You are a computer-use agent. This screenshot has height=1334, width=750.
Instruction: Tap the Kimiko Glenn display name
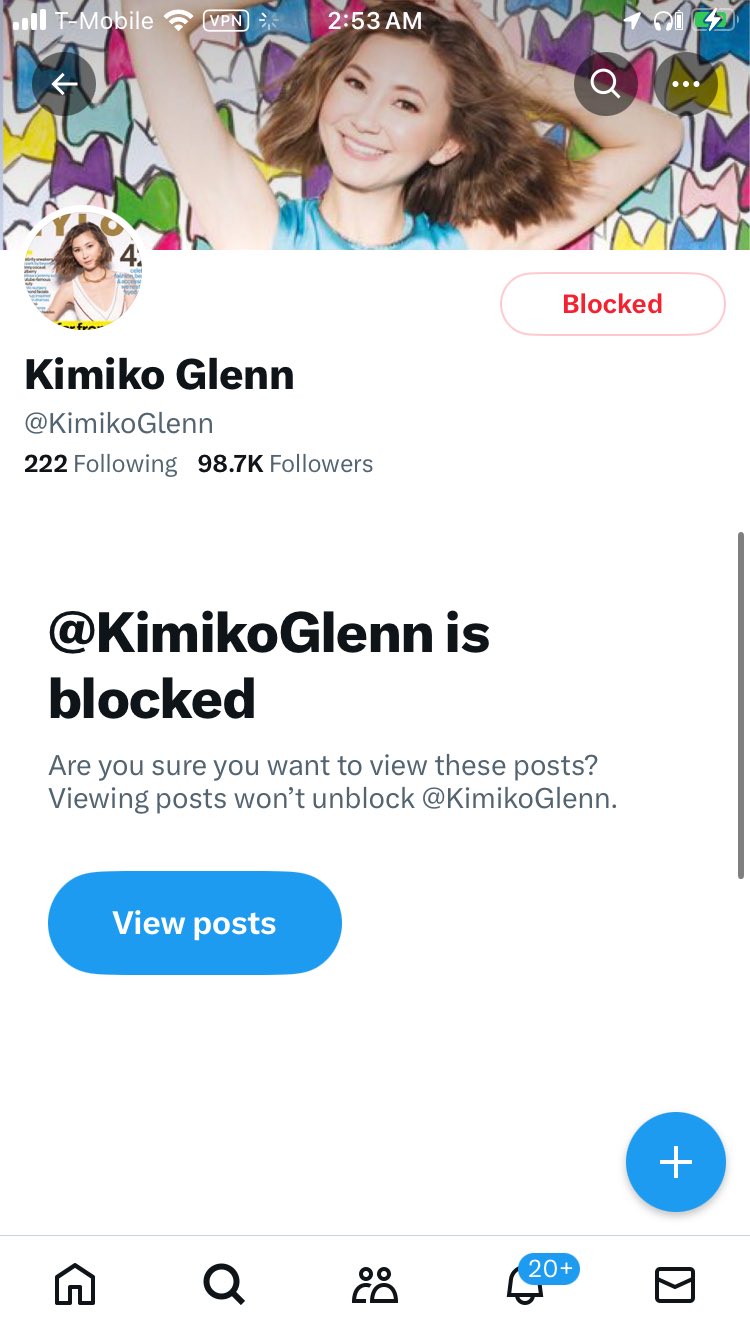(159, 375)
